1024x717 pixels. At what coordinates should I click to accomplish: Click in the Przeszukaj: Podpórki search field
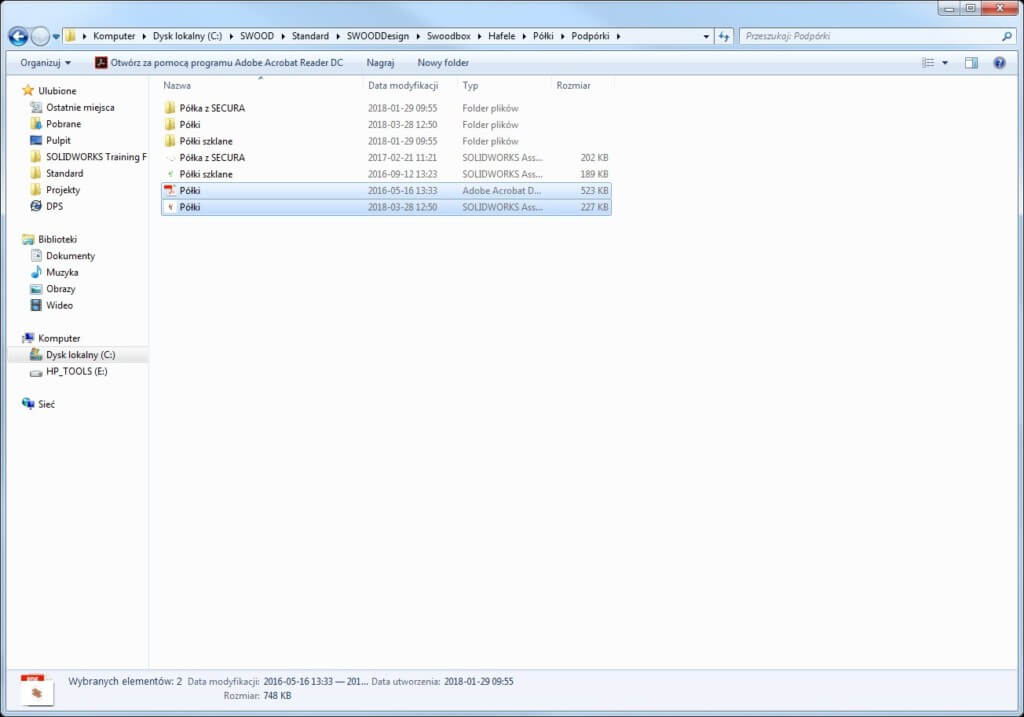[868, 36]
